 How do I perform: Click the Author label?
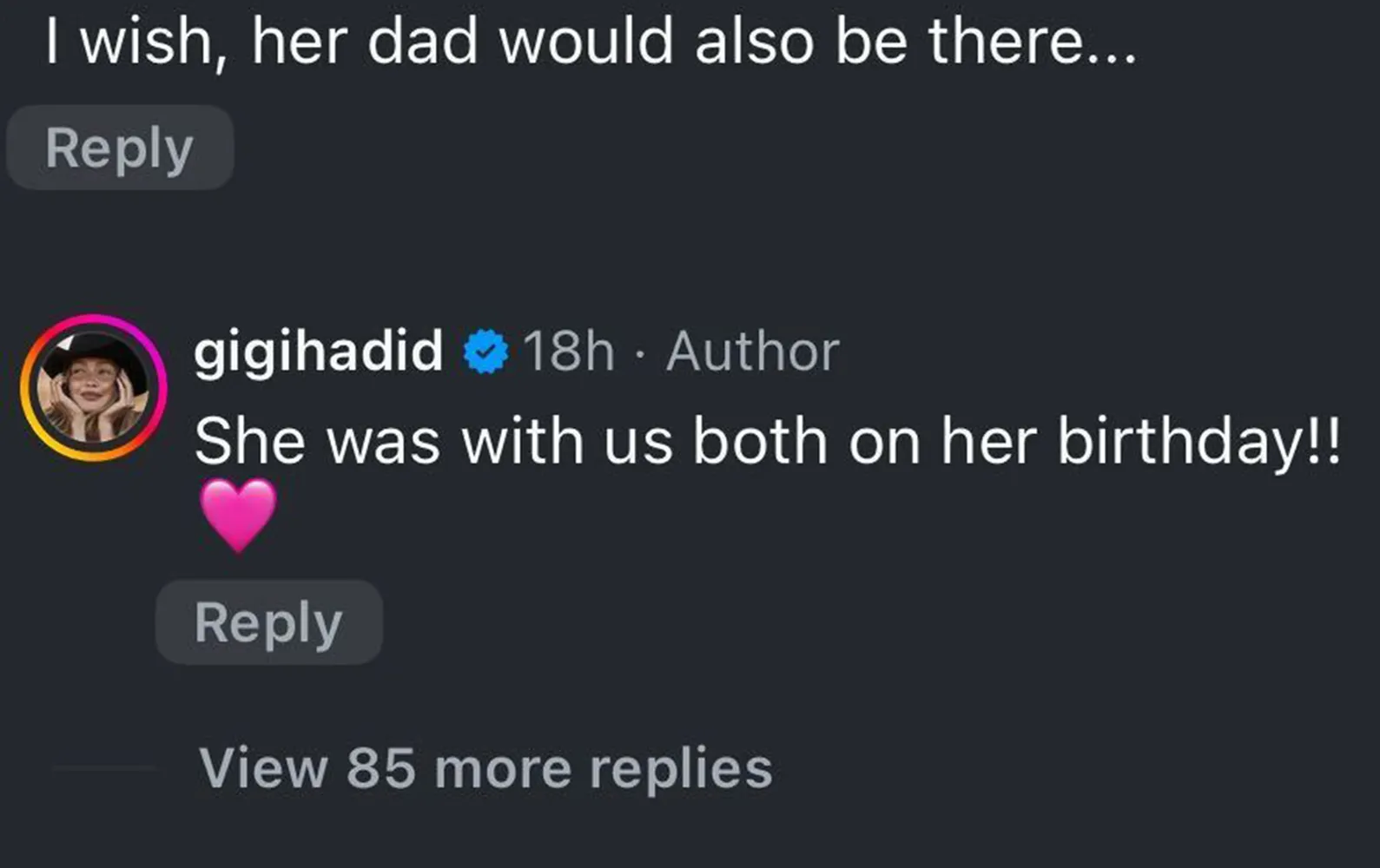752,352
